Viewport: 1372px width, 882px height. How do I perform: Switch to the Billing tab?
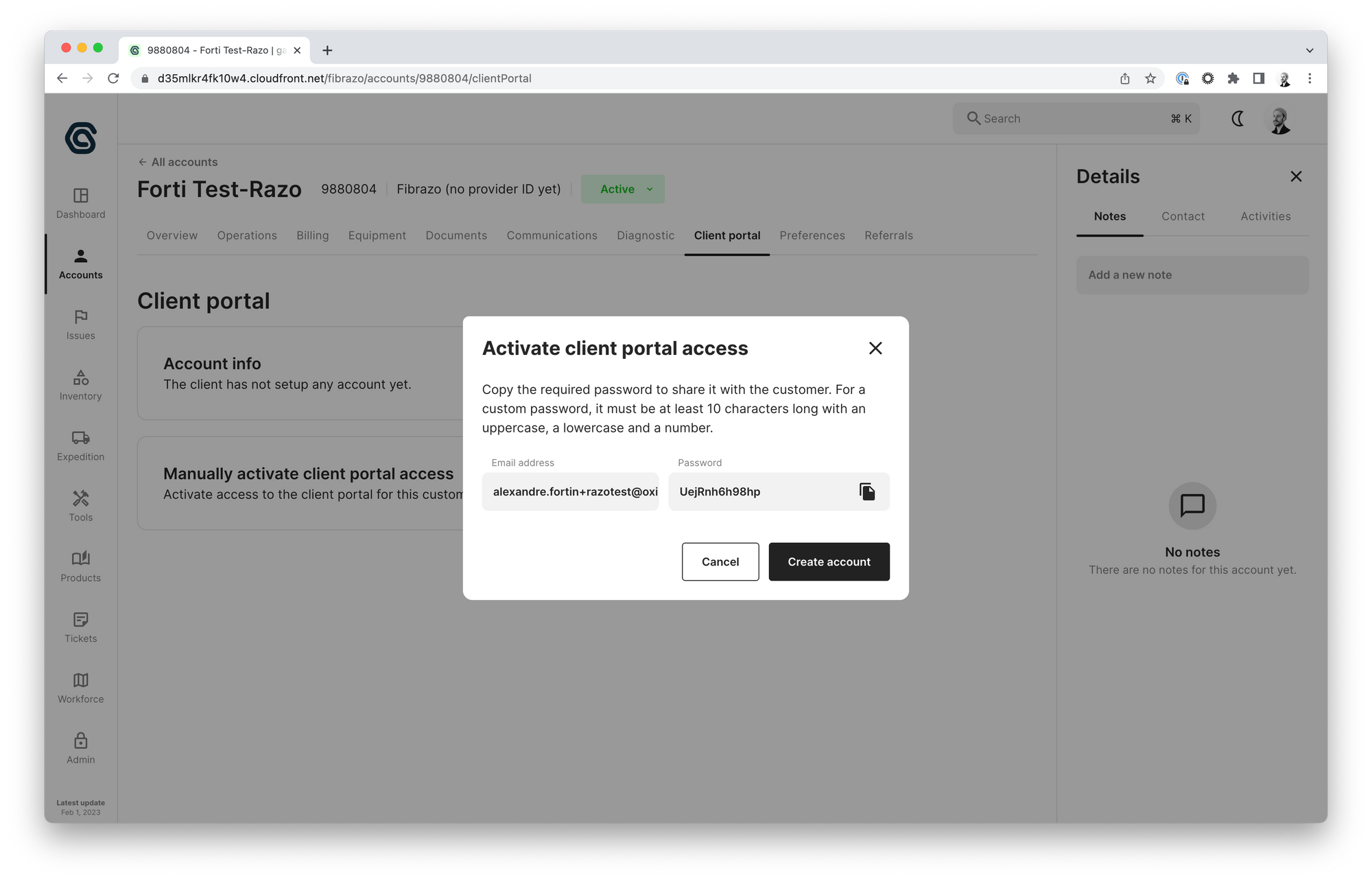pyautogui.click(x=312, y=235)
